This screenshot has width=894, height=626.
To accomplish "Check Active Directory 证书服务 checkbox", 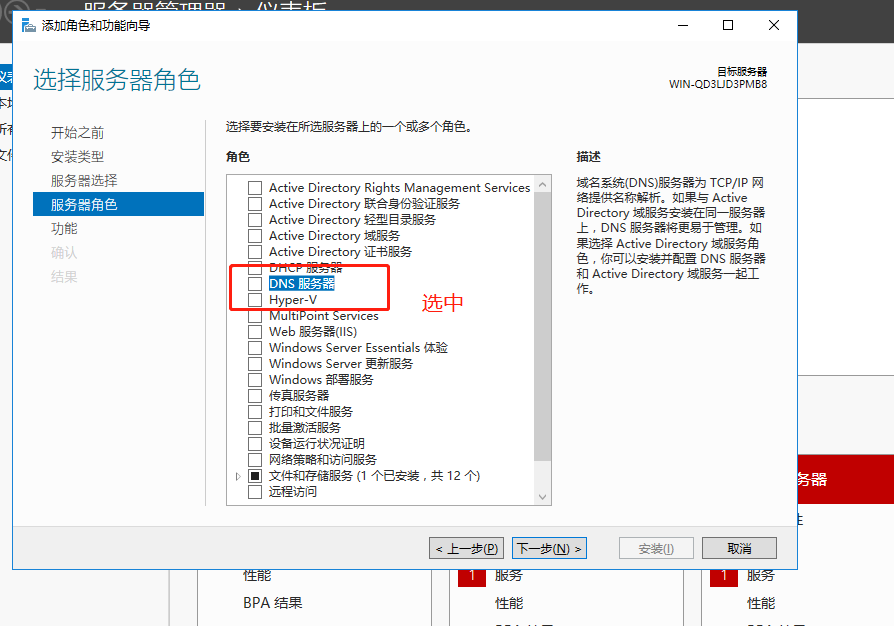I will (x=255, y=251).
